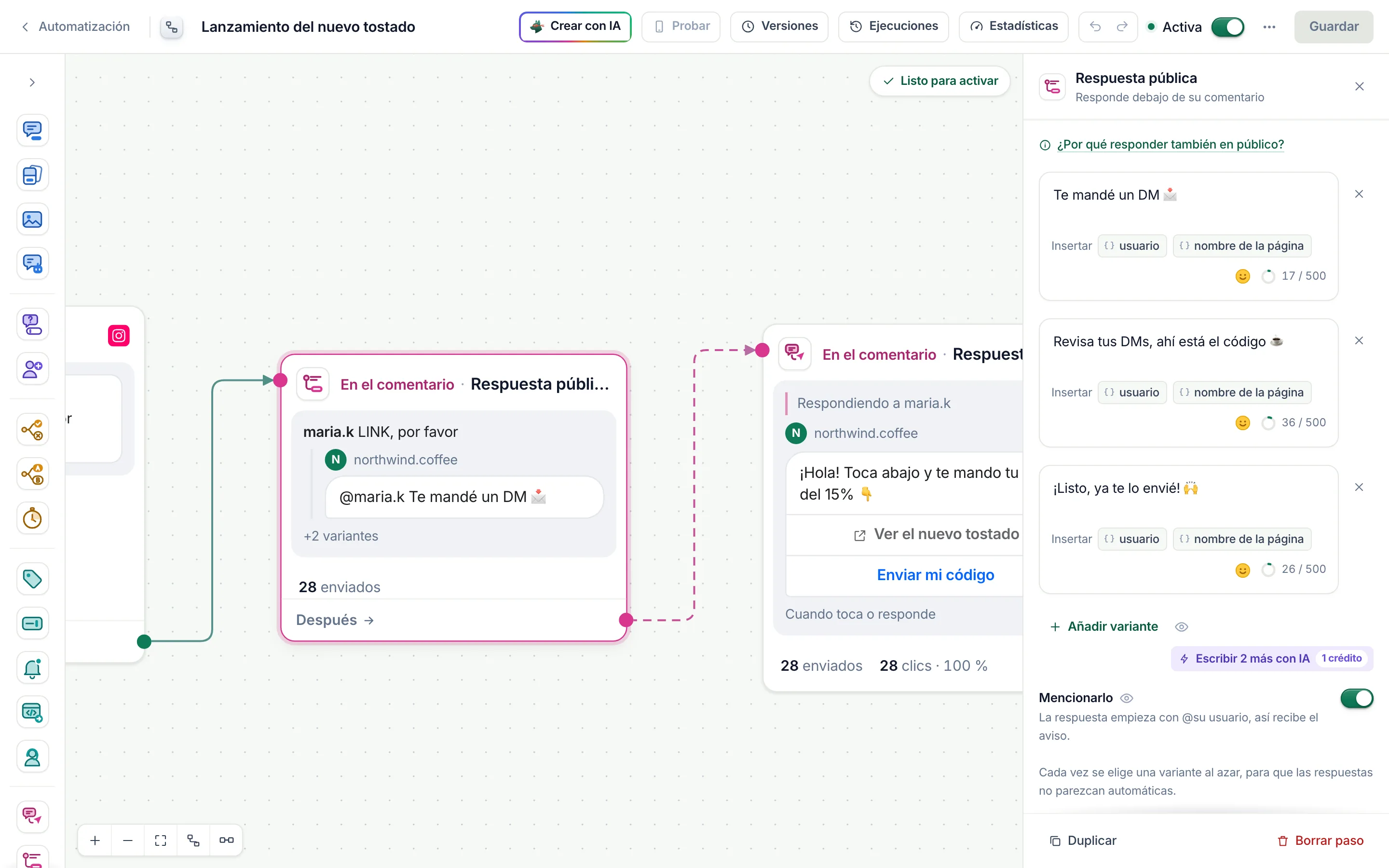Click Añadir variante
This screenshot has width=1389, height=868.
pos(1104,627)
